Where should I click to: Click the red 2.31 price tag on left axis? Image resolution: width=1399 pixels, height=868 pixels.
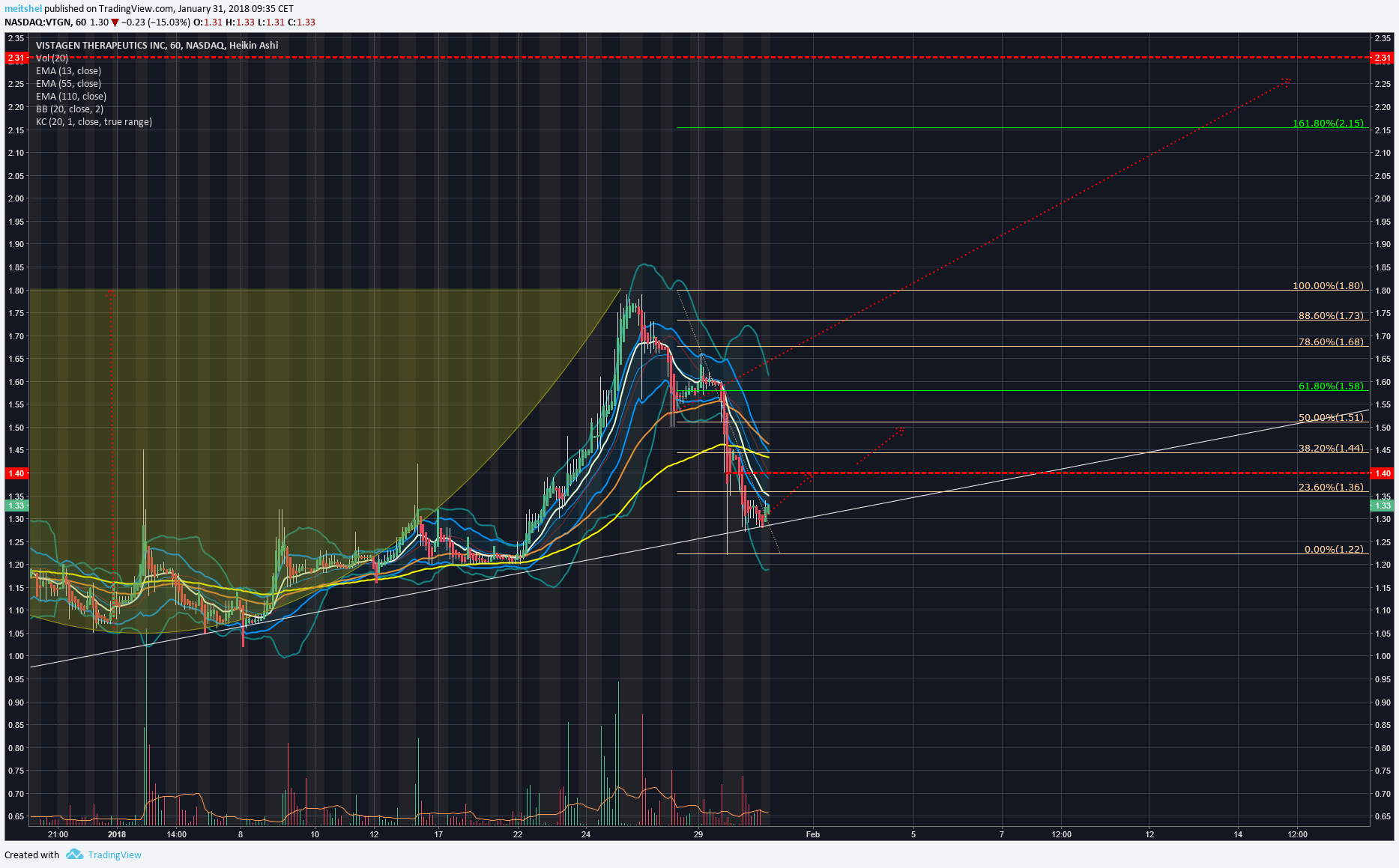point(16,58)
